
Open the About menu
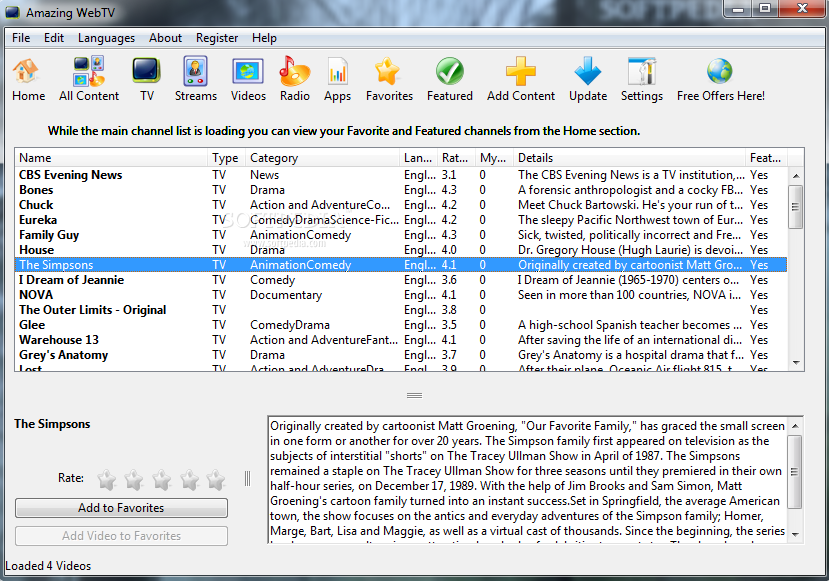pos(165,38)
